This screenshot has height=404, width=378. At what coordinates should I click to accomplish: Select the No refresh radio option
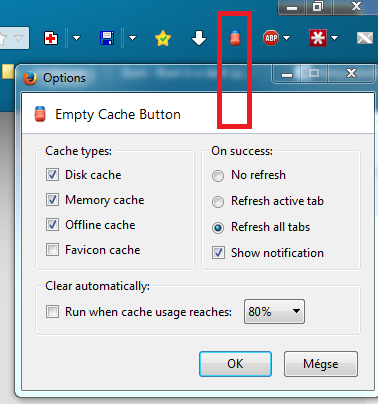pyautogui.click(x=218, y=176)
